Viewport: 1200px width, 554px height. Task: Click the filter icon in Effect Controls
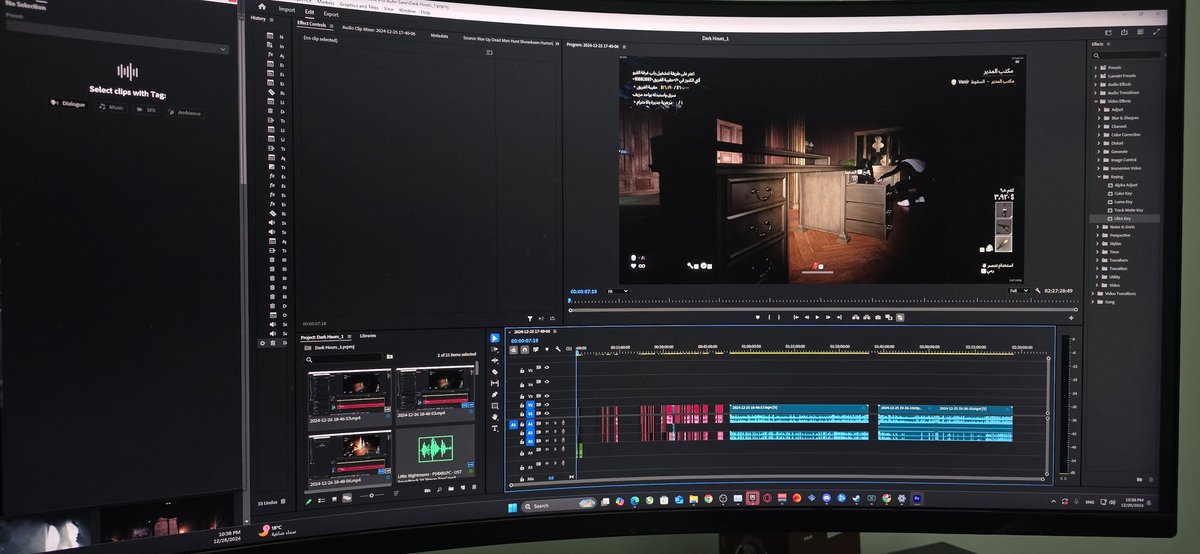pos(530,318)
